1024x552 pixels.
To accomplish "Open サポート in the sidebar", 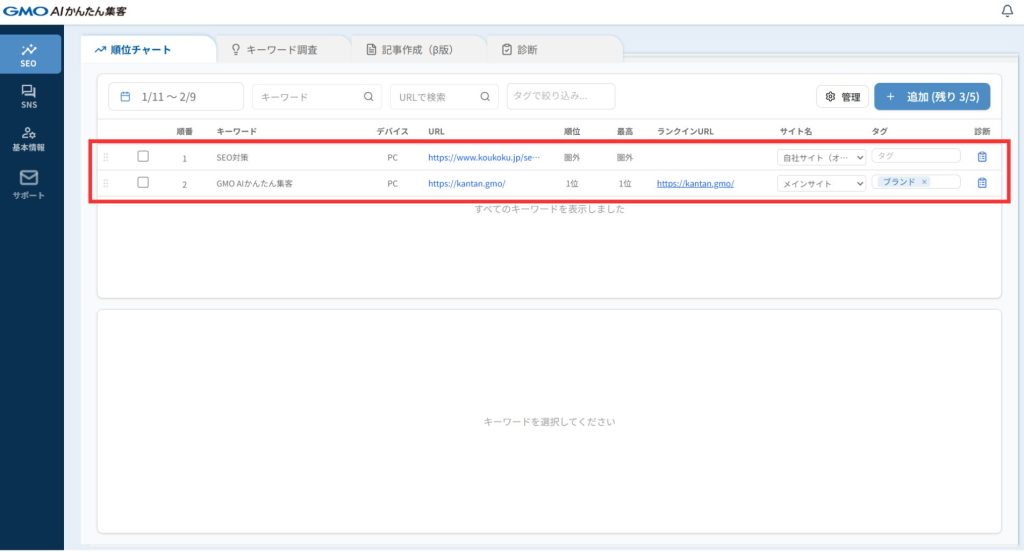I will click(x=29, y=183).
